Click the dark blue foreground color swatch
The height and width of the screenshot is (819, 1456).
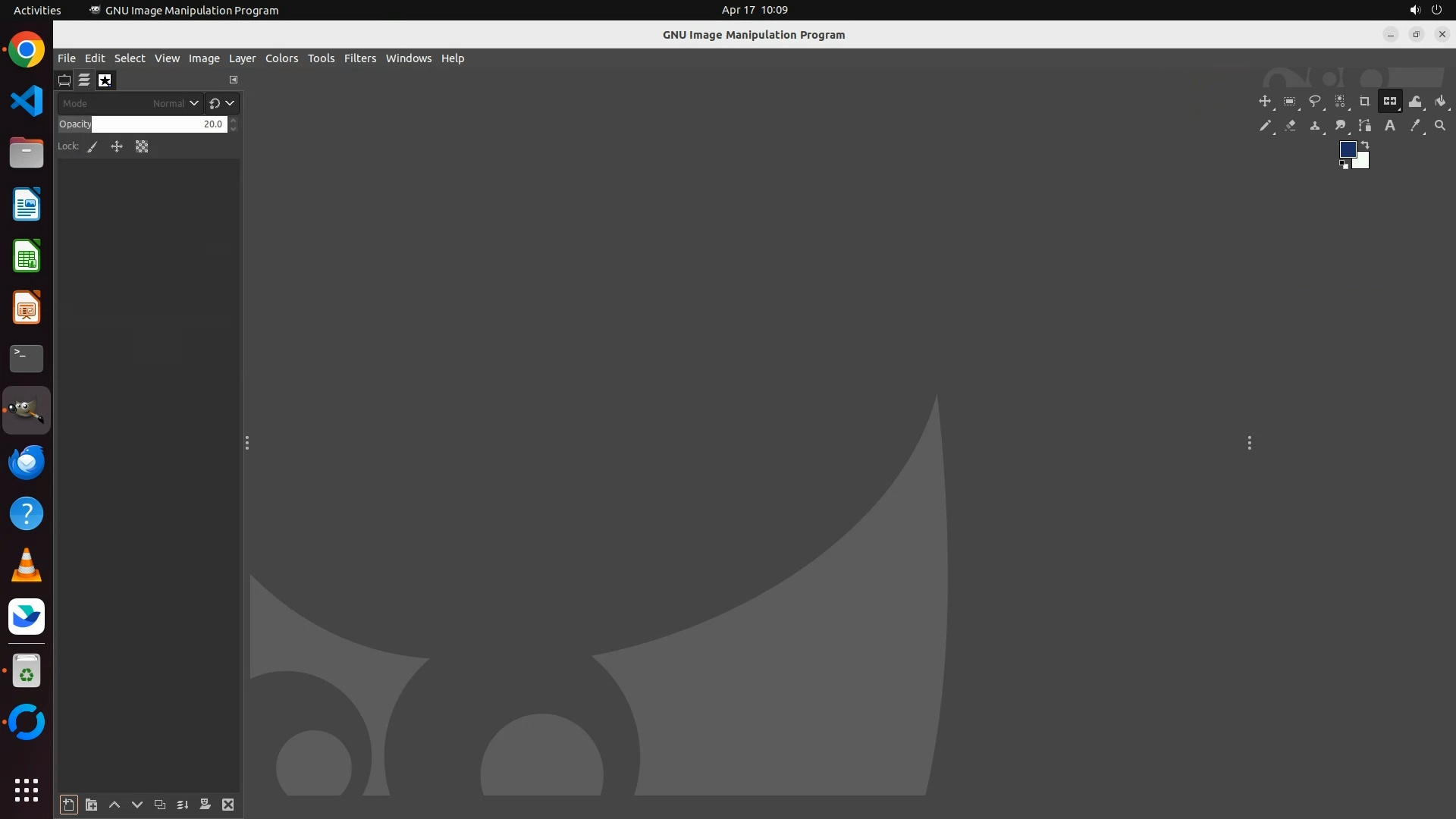[1347, 149]
